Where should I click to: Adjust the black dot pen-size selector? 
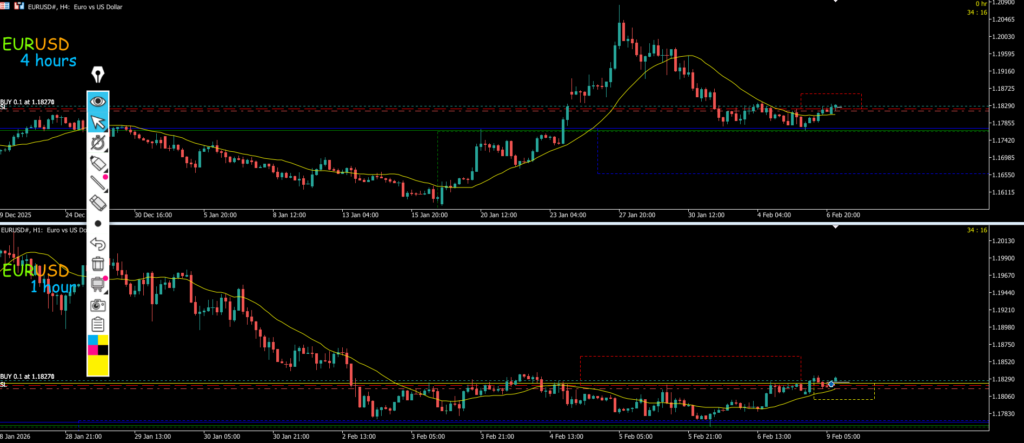tap(98, 223)
